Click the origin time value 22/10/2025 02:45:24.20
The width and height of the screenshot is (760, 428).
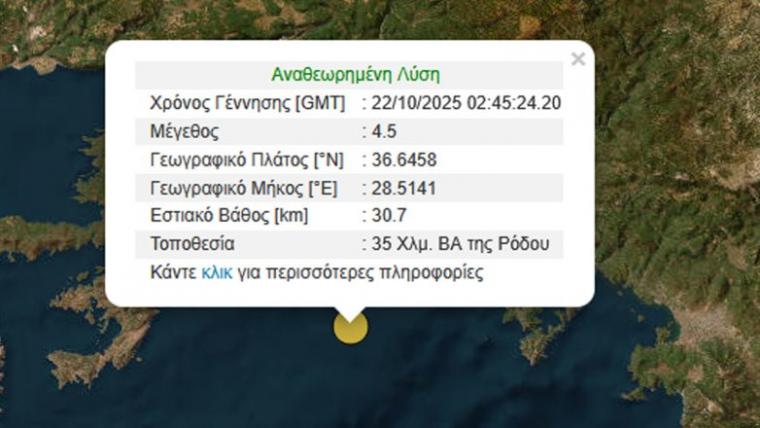pos(466,103)
